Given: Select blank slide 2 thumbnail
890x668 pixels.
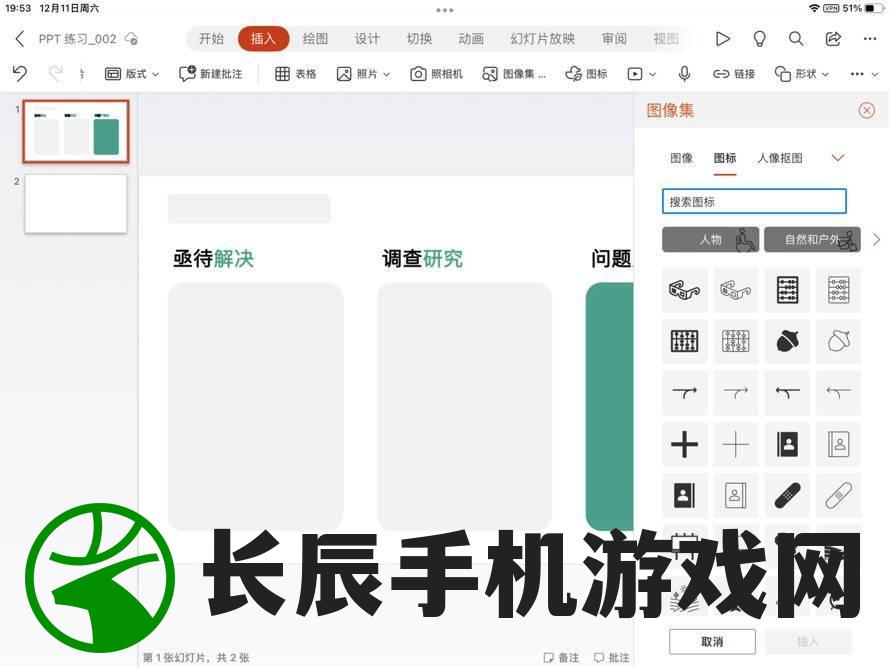Looking at the screenshot, I should coord(76,204).
